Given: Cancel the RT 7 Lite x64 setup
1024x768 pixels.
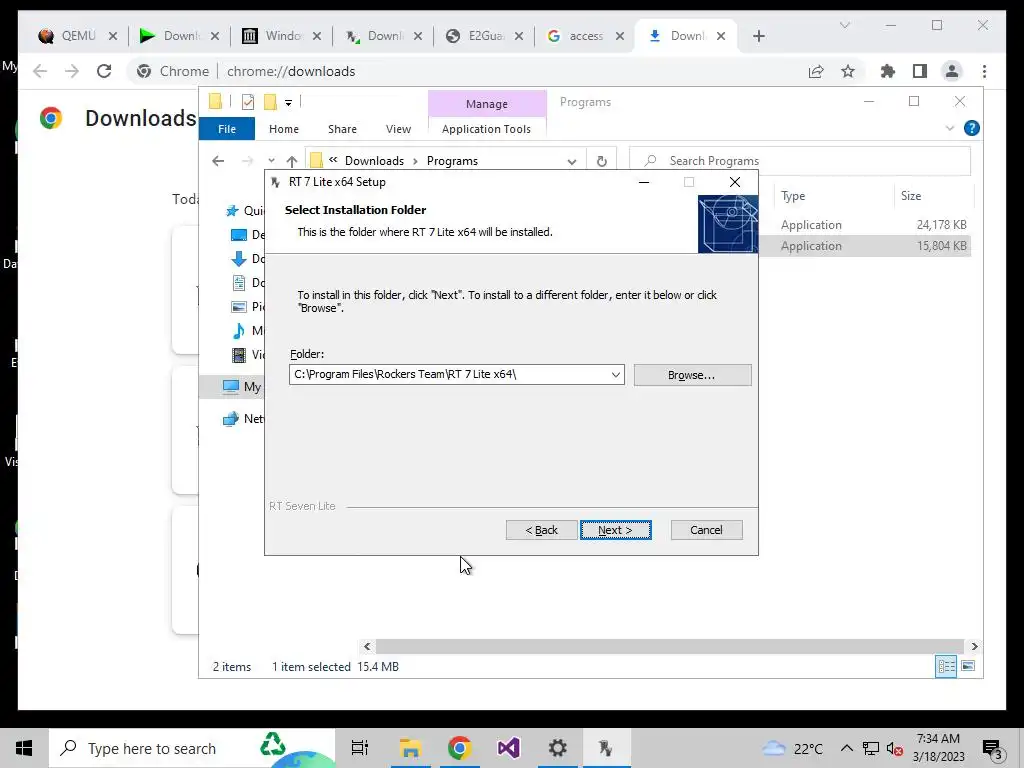Looking at the screenshot, I should (x=706, y=530).
